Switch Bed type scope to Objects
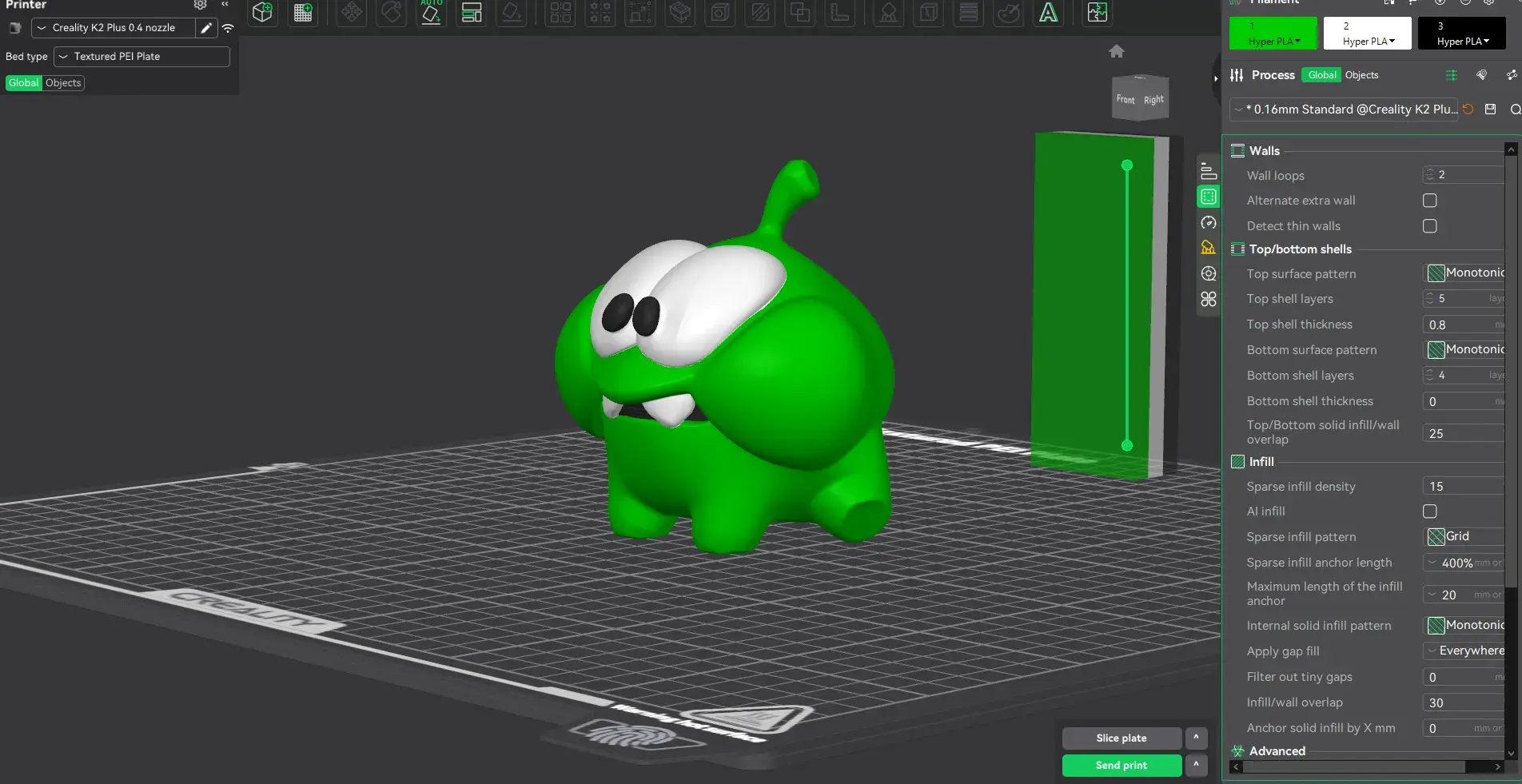This screenshot has height=784, width=1522. (x=63, y=83)
